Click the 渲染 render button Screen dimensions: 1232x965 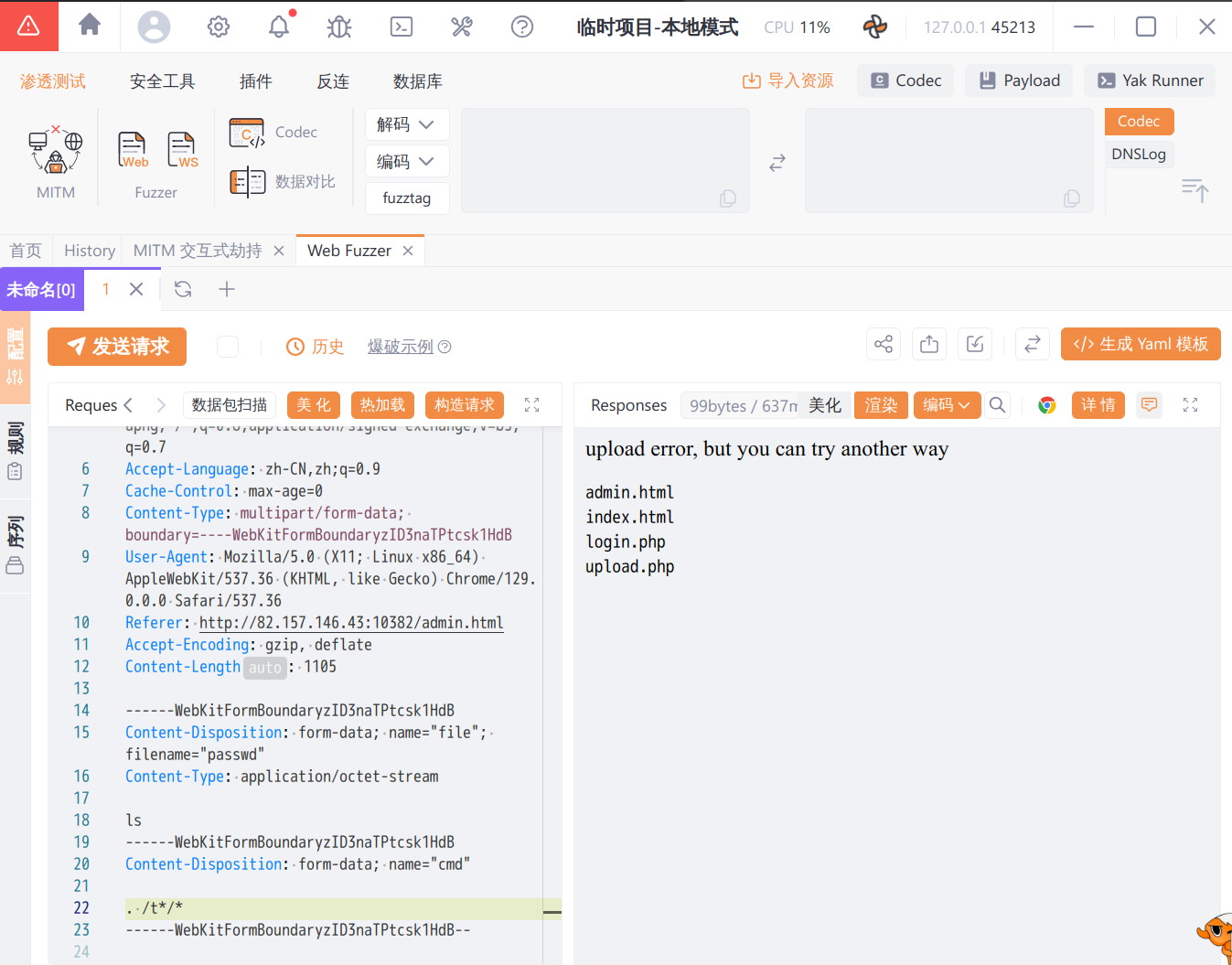pos(881,405)
